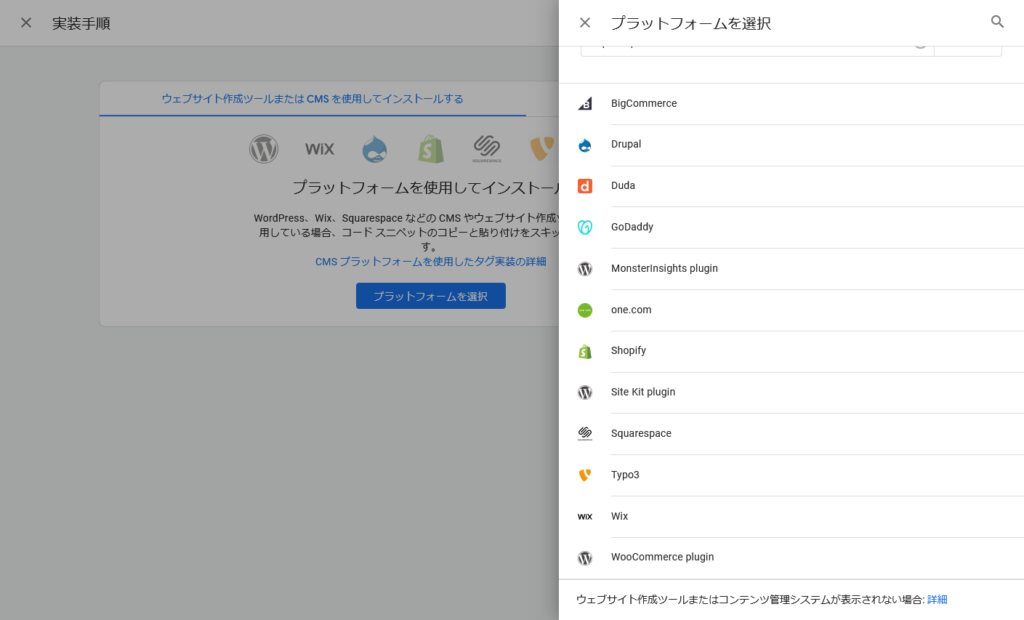Click the Wix logo icon in list

click(585, 517)
